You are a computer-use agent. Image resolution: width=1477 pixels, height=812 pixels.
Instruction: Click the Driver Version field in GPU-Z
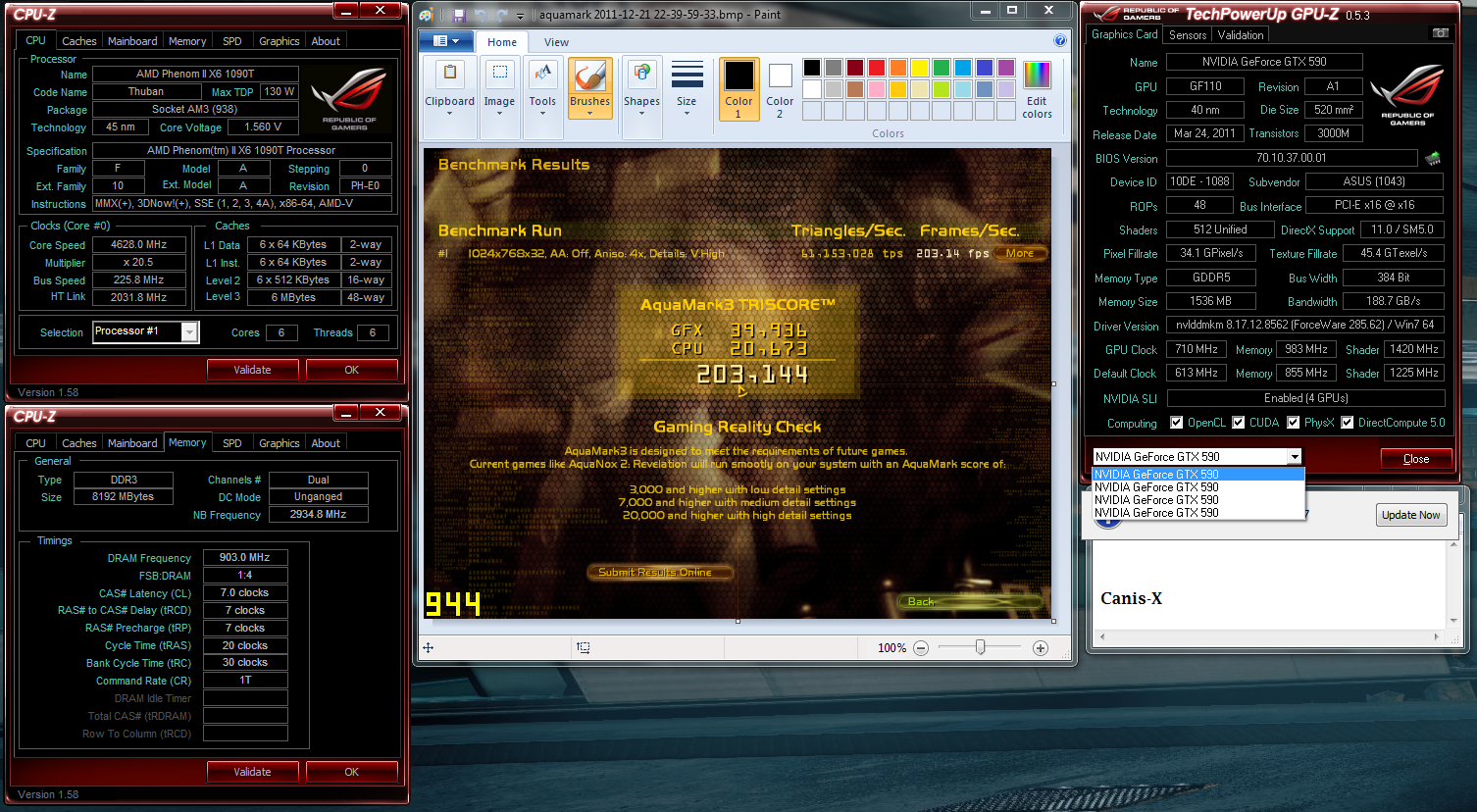[x=1305, y=325]
